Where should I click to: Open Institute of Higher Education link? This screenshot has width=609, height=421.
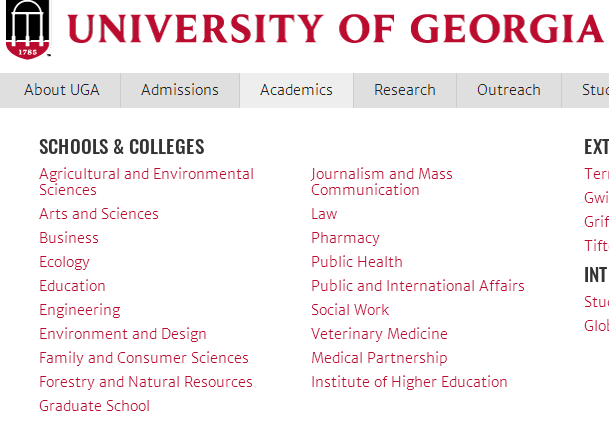tap(409, 382)
